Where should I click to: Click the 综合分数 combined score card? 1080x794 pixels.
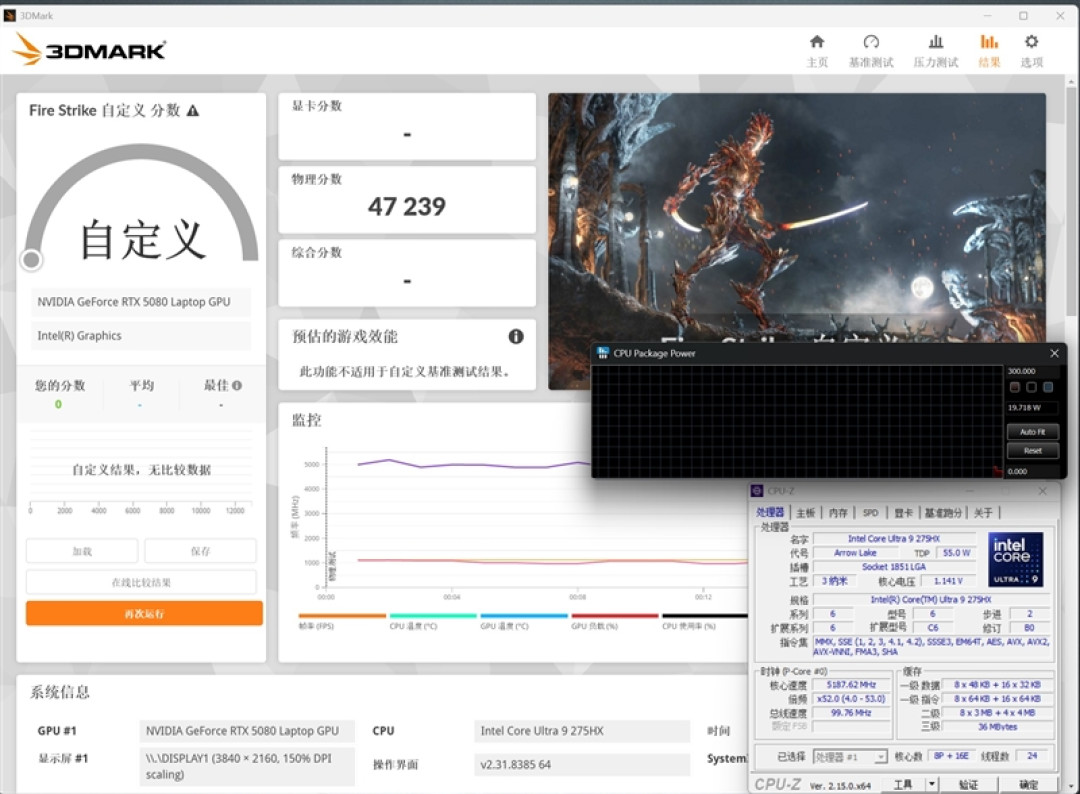pos(407,273)
